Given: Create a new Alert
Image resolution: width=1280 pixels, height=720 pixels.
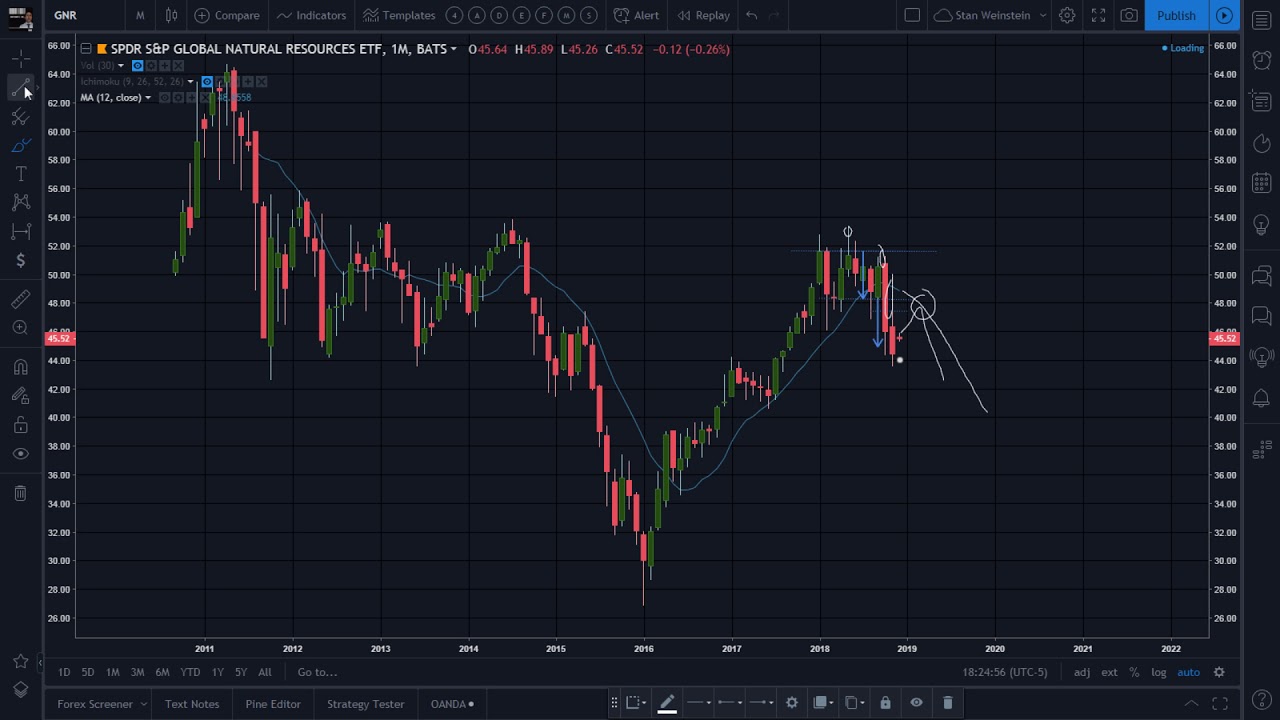Looking at the screenshot, I should 636,15.
